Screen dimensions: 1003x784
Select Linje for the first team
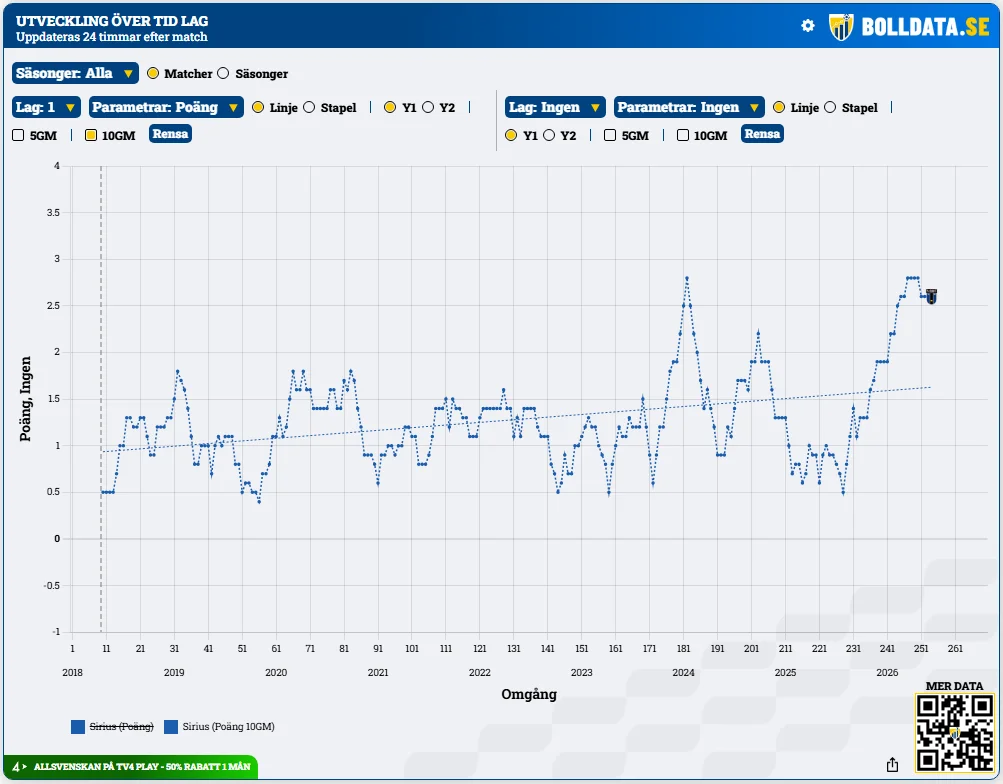pyautogui.click(x=258, y=107)
